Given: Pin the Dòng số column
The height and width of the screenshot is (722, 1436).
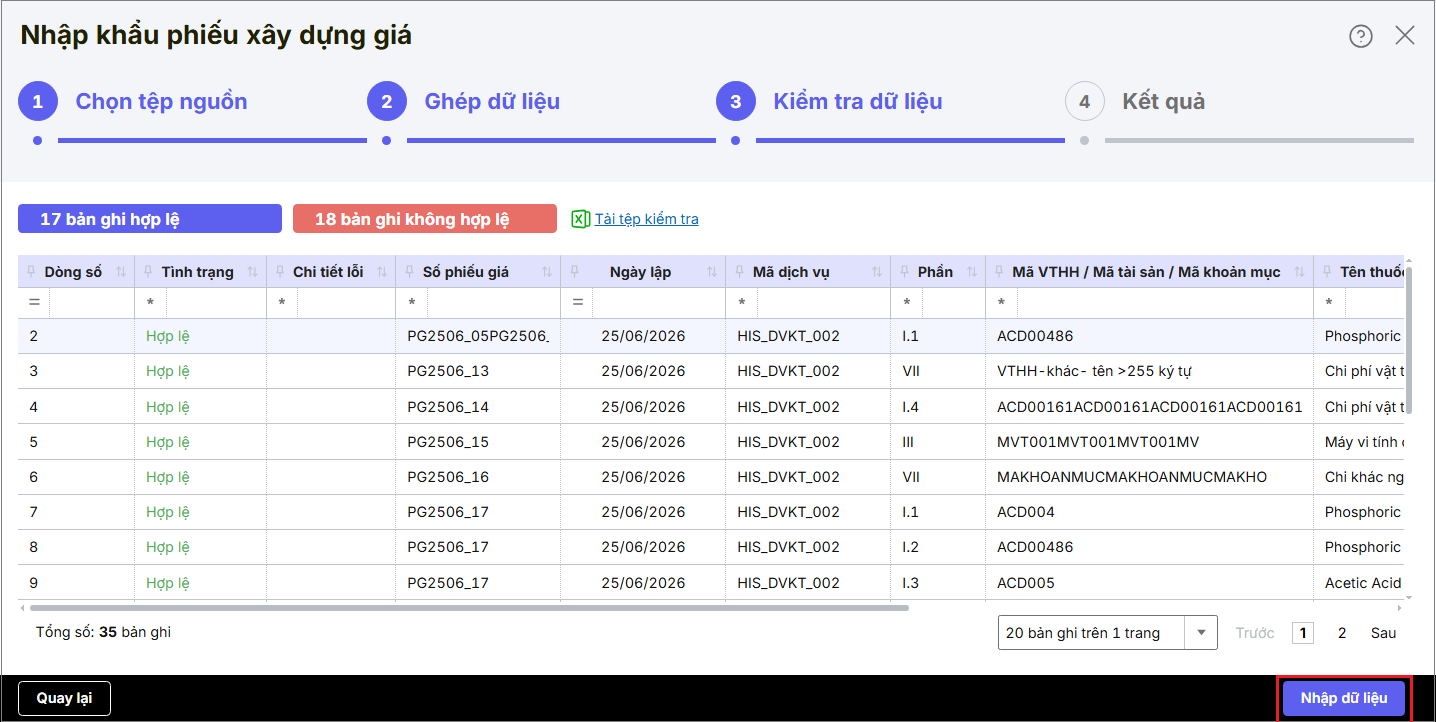Looking at the screenshot, I should (x=31, y=272).
